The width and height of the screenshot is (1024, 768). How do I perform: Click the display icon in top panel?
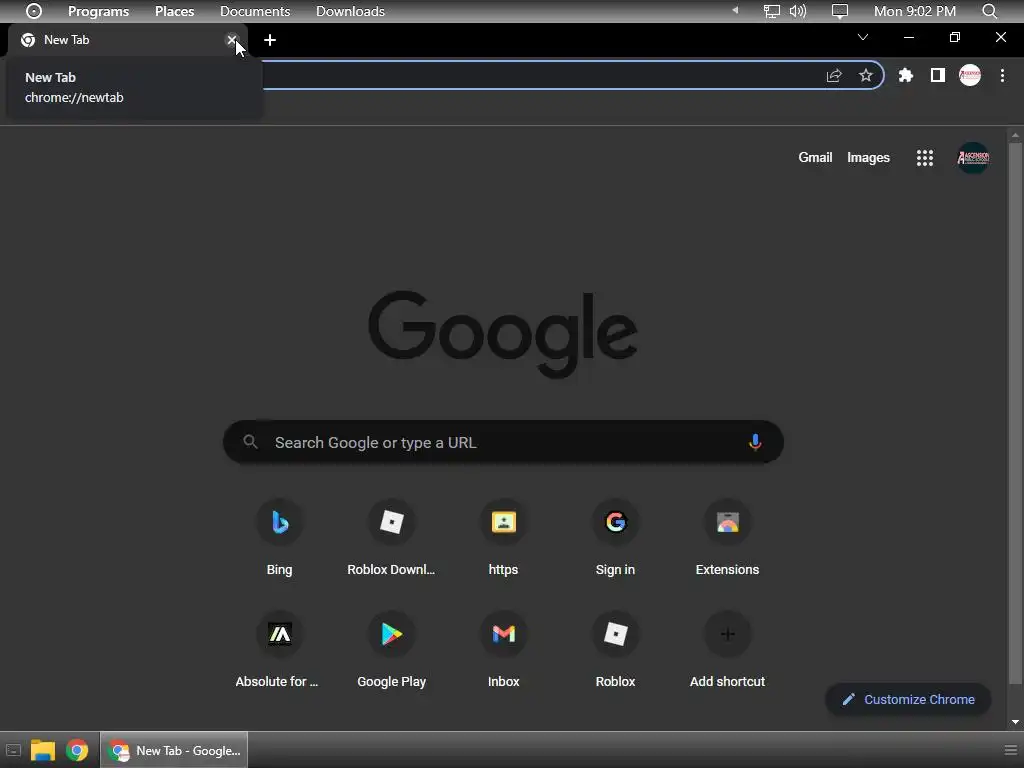coord(839,11)
